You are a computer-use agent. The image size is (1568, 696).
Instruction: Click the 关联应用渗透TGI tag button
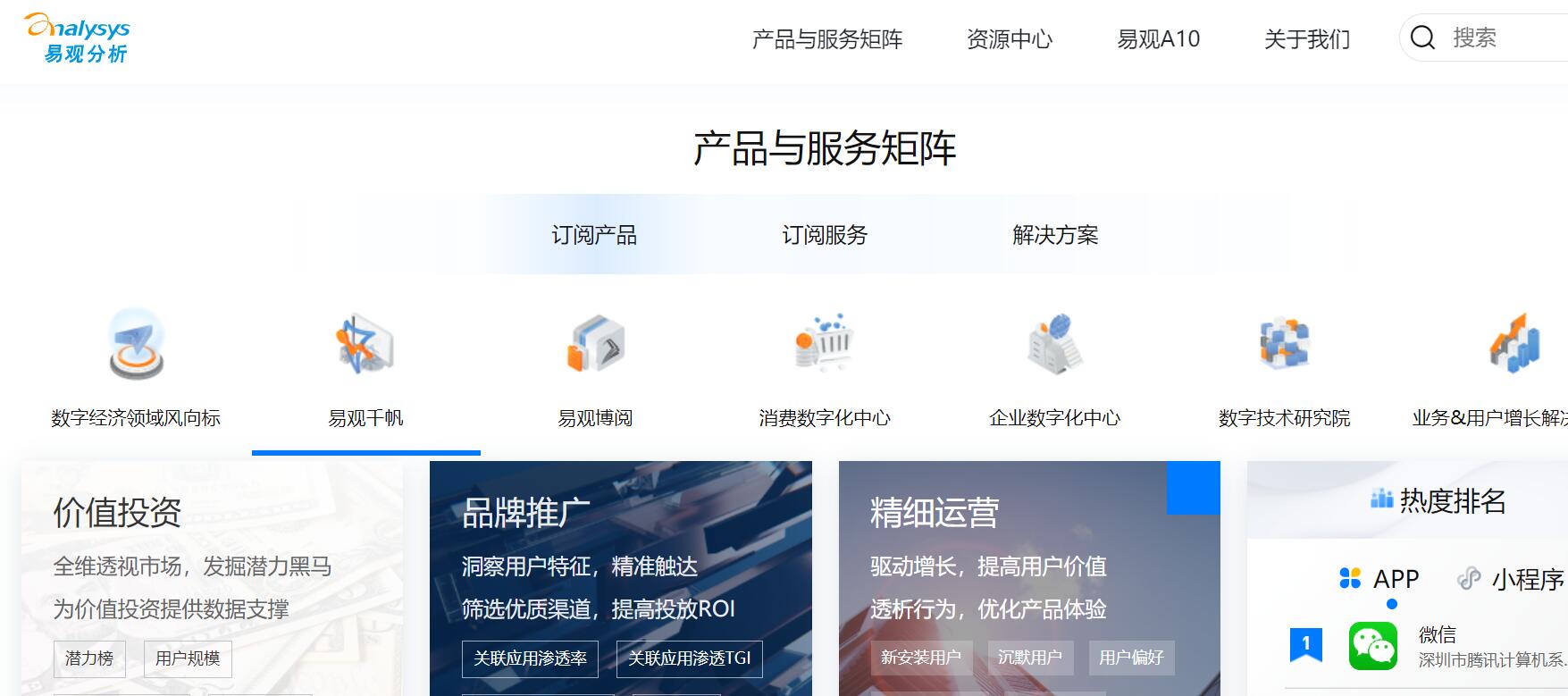pos(690,658)
